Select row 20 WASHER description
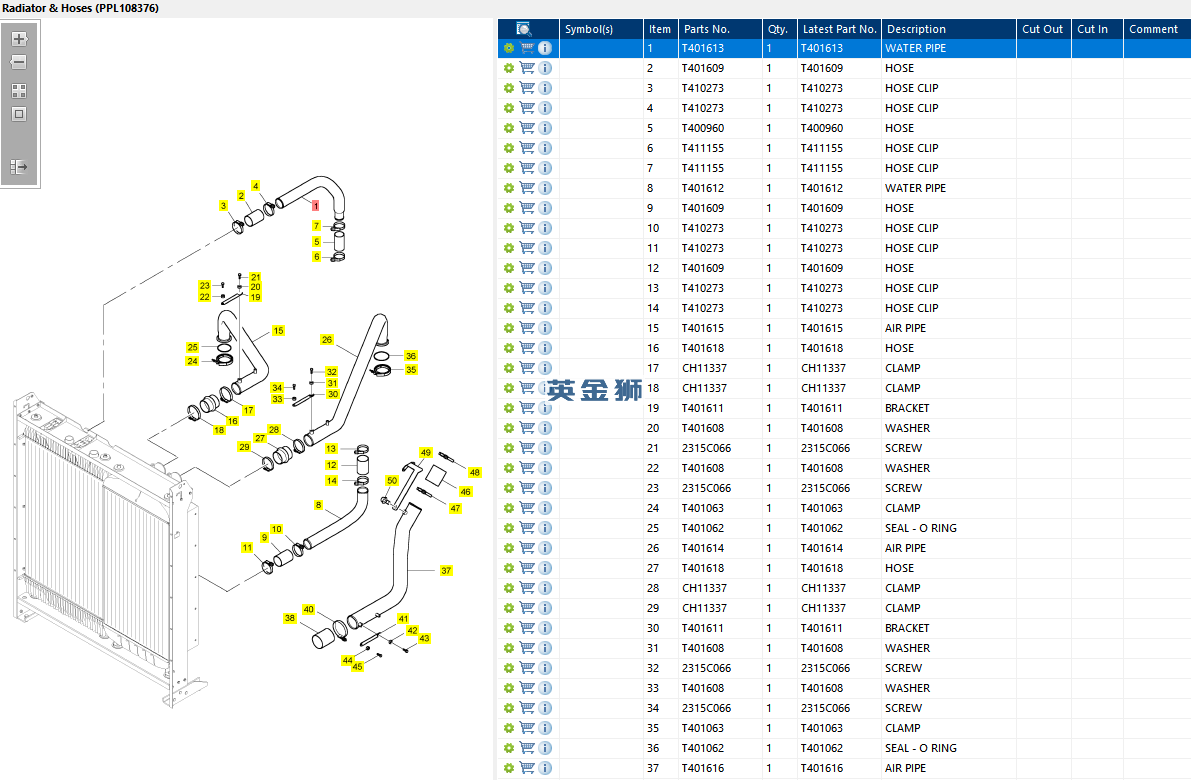The width and height of the screenshot is (1191, 780). click(907, 428)
